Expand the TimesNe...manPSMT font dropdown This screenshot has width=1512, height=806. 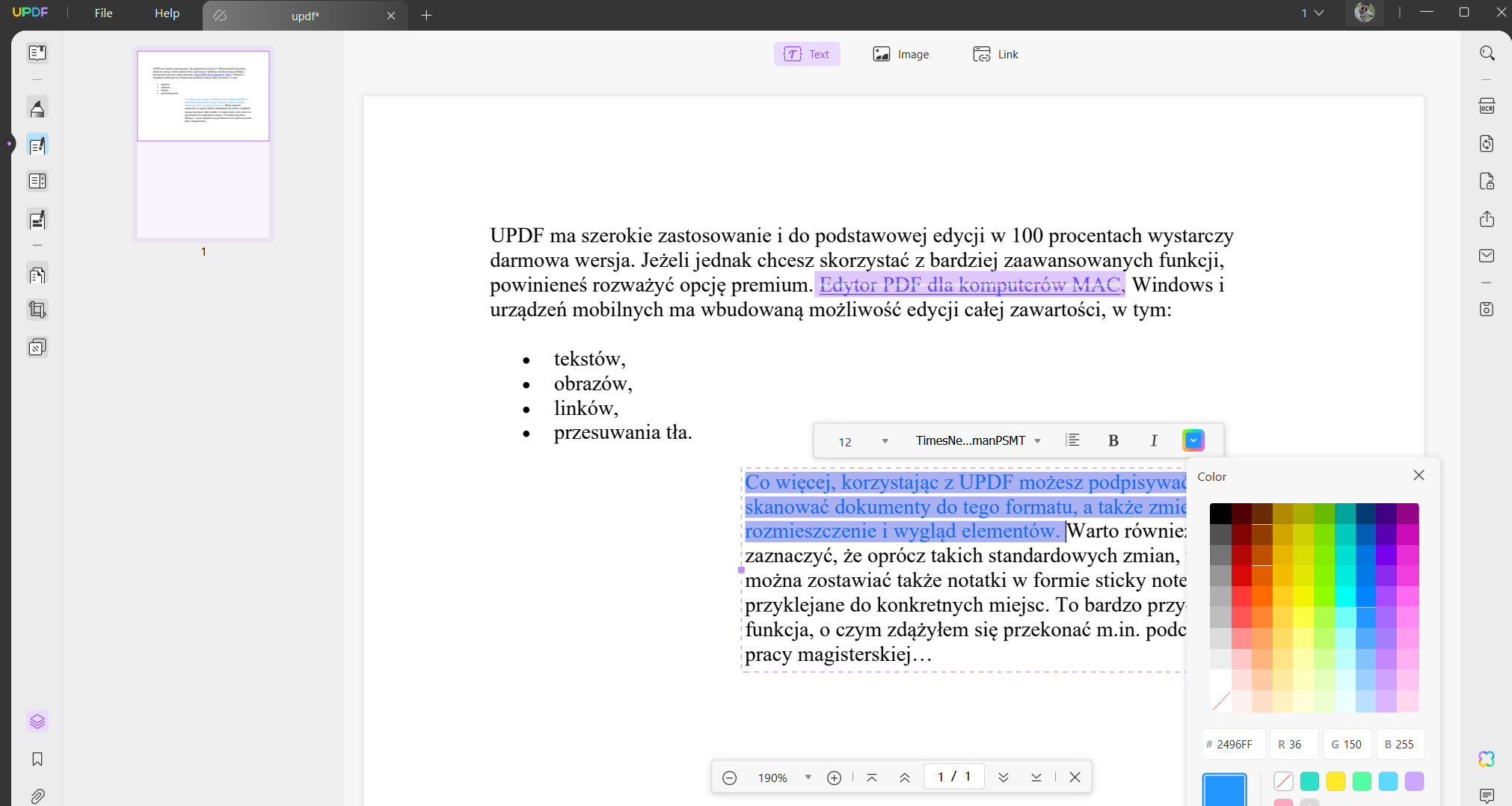tap(1038, 441)
